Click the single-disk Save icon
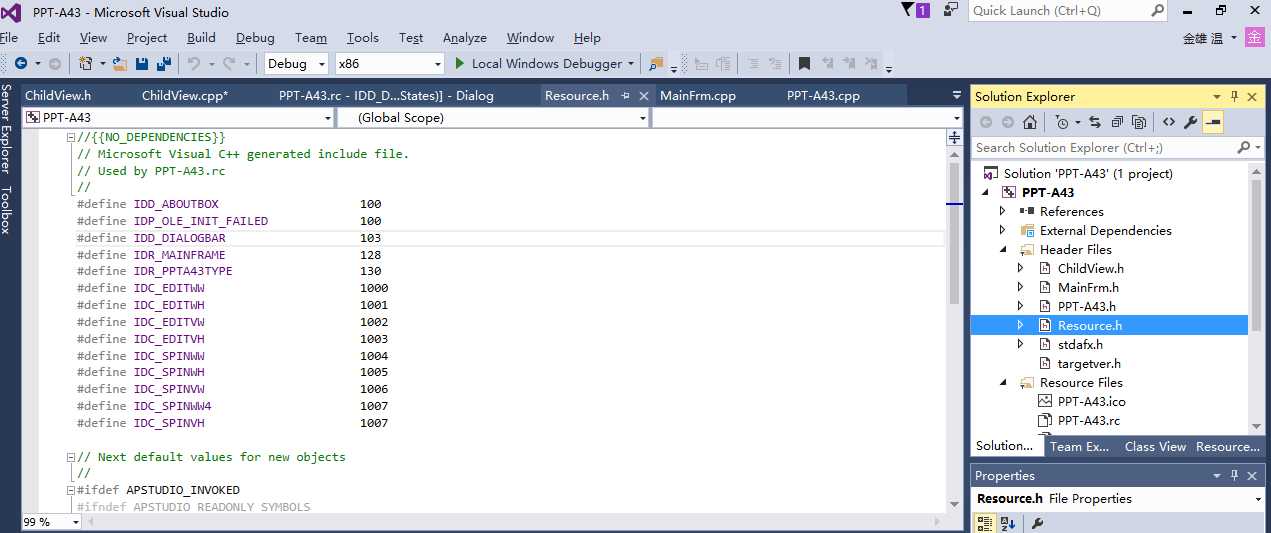1271x533 pixels. 142,63
